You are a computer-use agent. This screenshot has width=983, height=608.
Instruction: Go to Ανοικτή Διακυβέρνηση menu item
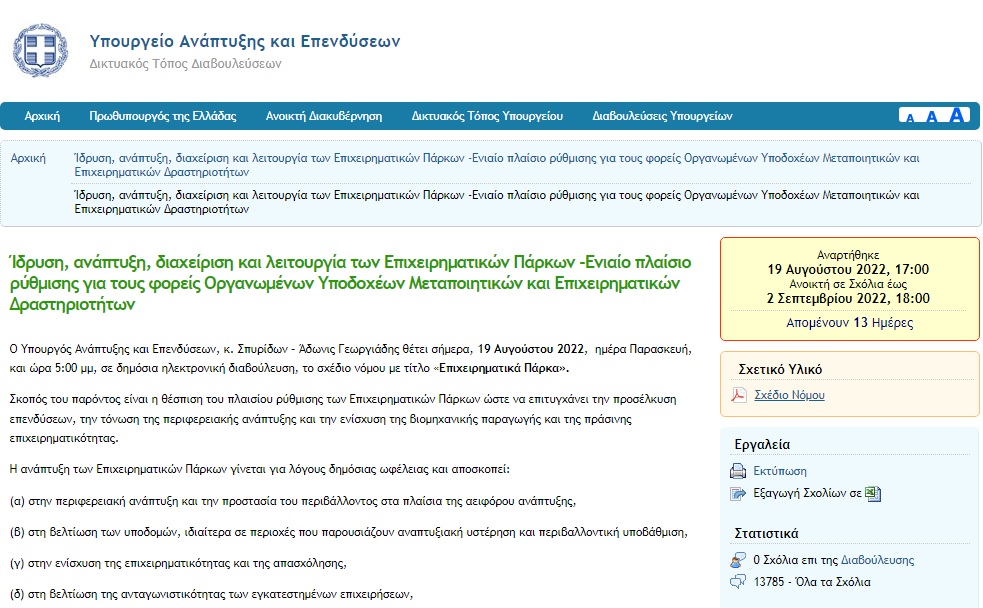click(323, 116)
